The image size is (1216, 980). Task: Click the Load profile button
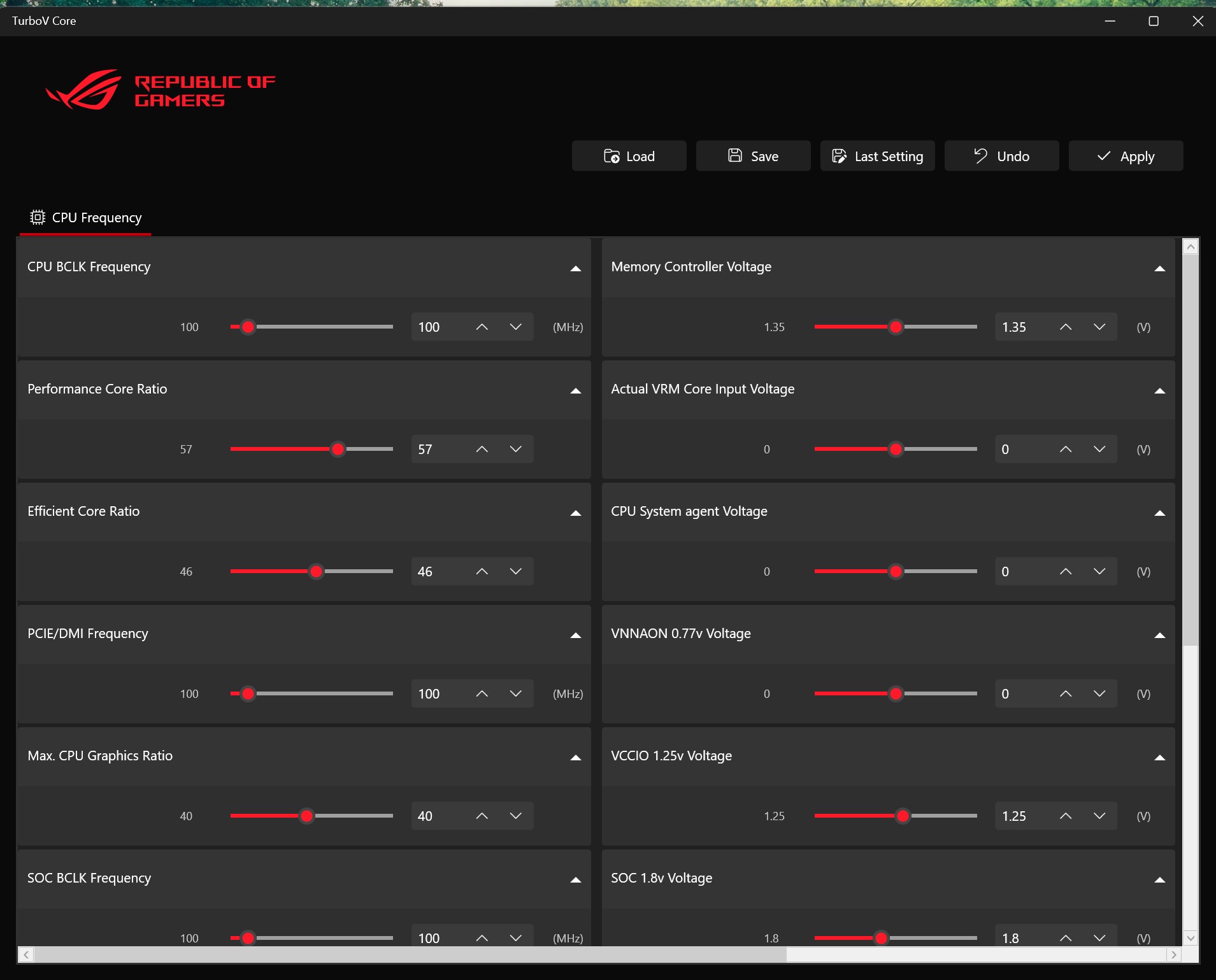[629, 156]
